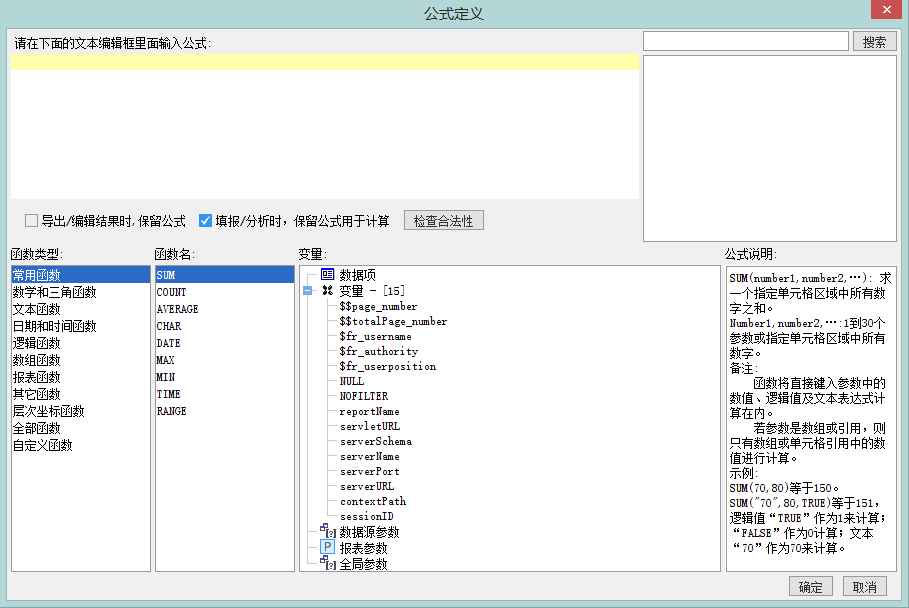Screen dimensions: 909x608
Task: Select the serverPort variable
Action: coord(369,471)
